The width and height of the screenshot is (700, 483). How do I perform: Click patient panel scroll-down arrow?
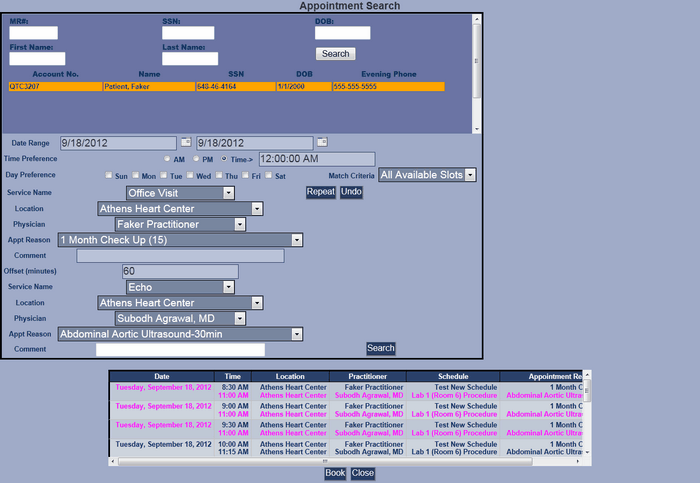point(477,129)
